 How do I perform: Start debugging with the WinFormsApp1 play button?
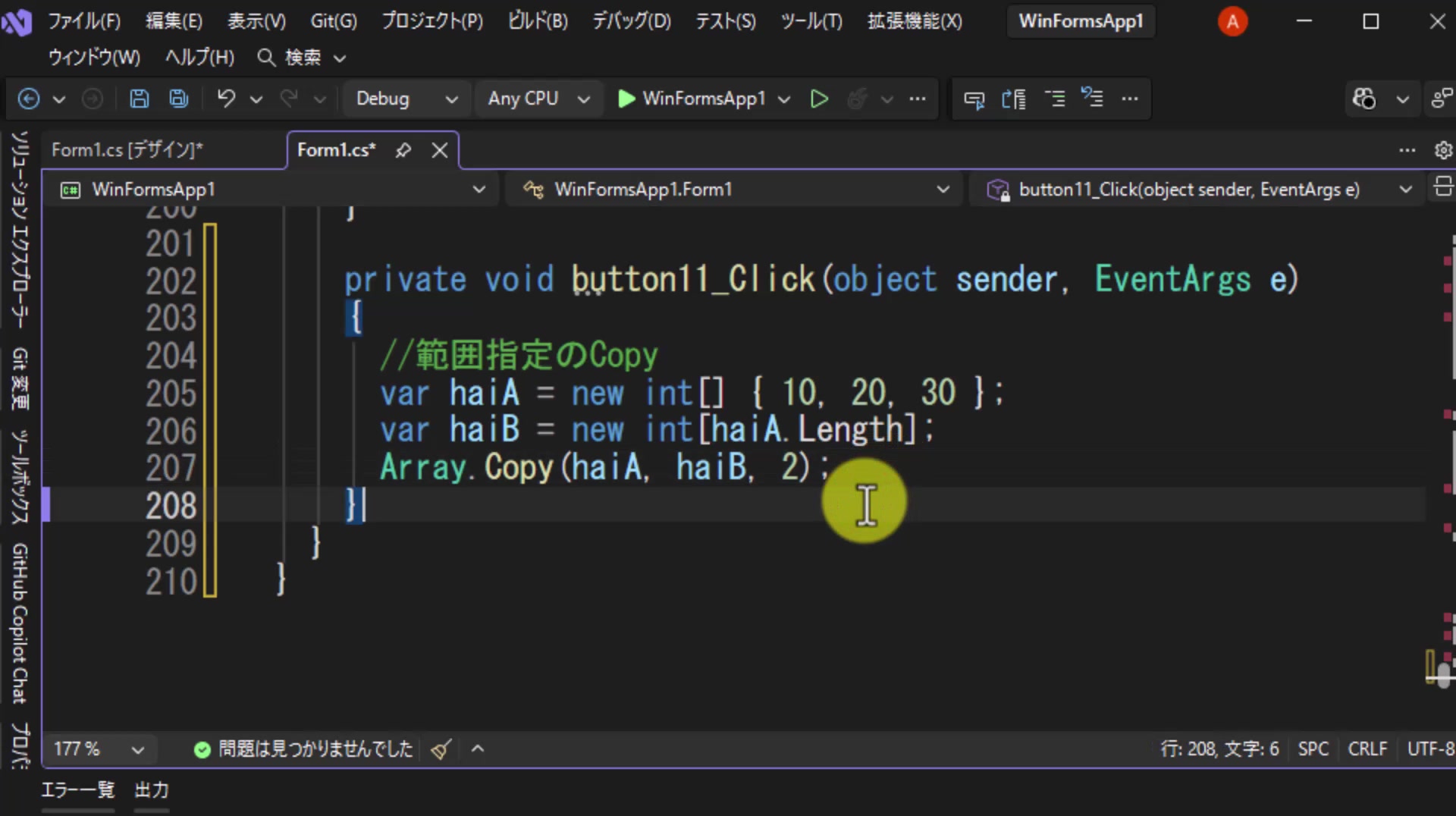(691, 99)
